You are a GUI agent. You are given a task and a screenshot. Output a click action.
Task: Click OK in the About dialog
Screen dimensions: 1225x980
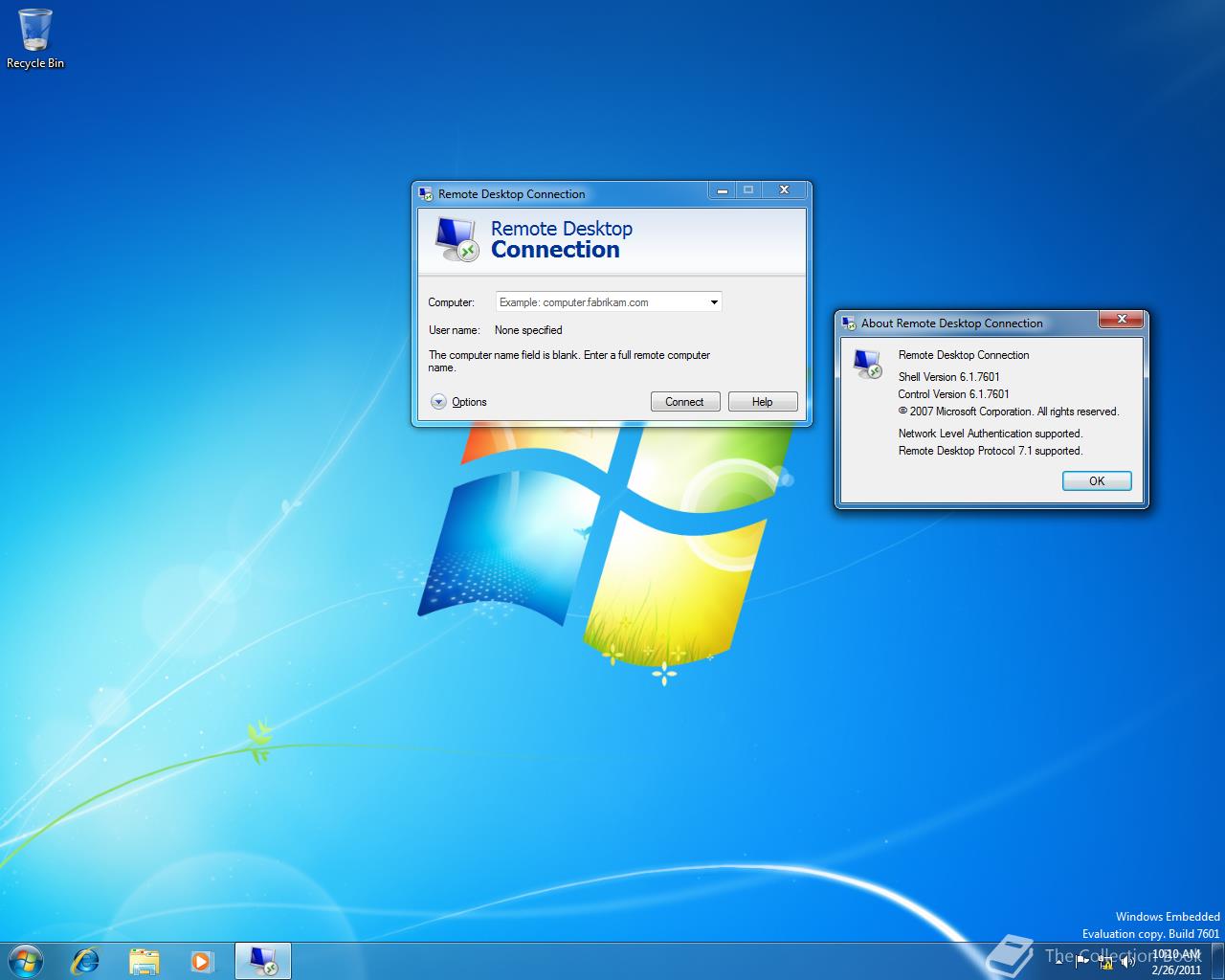pyautogui.click(x=1097, y=481)
